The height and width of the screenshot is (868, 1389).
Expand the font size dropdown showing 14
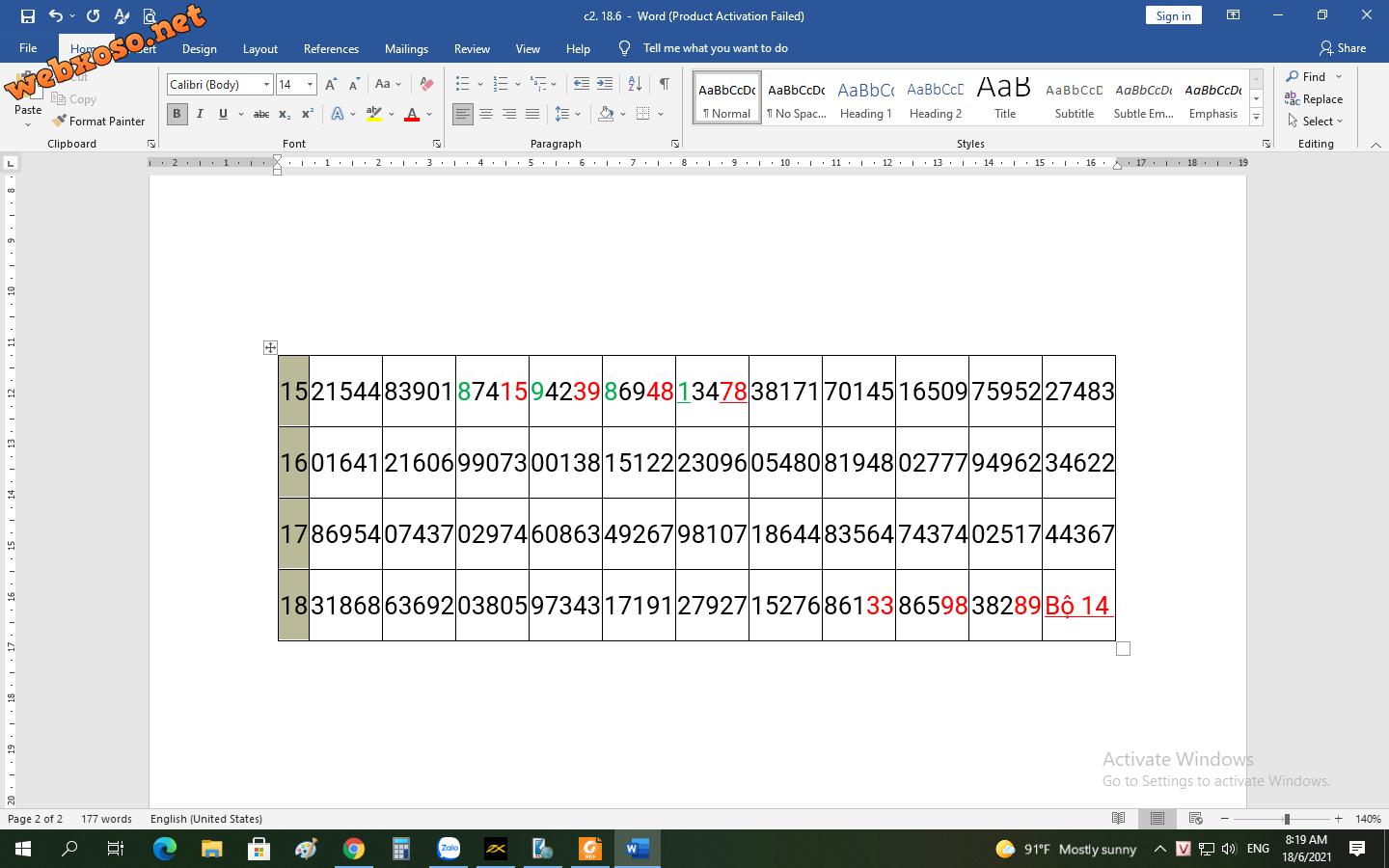310,85
